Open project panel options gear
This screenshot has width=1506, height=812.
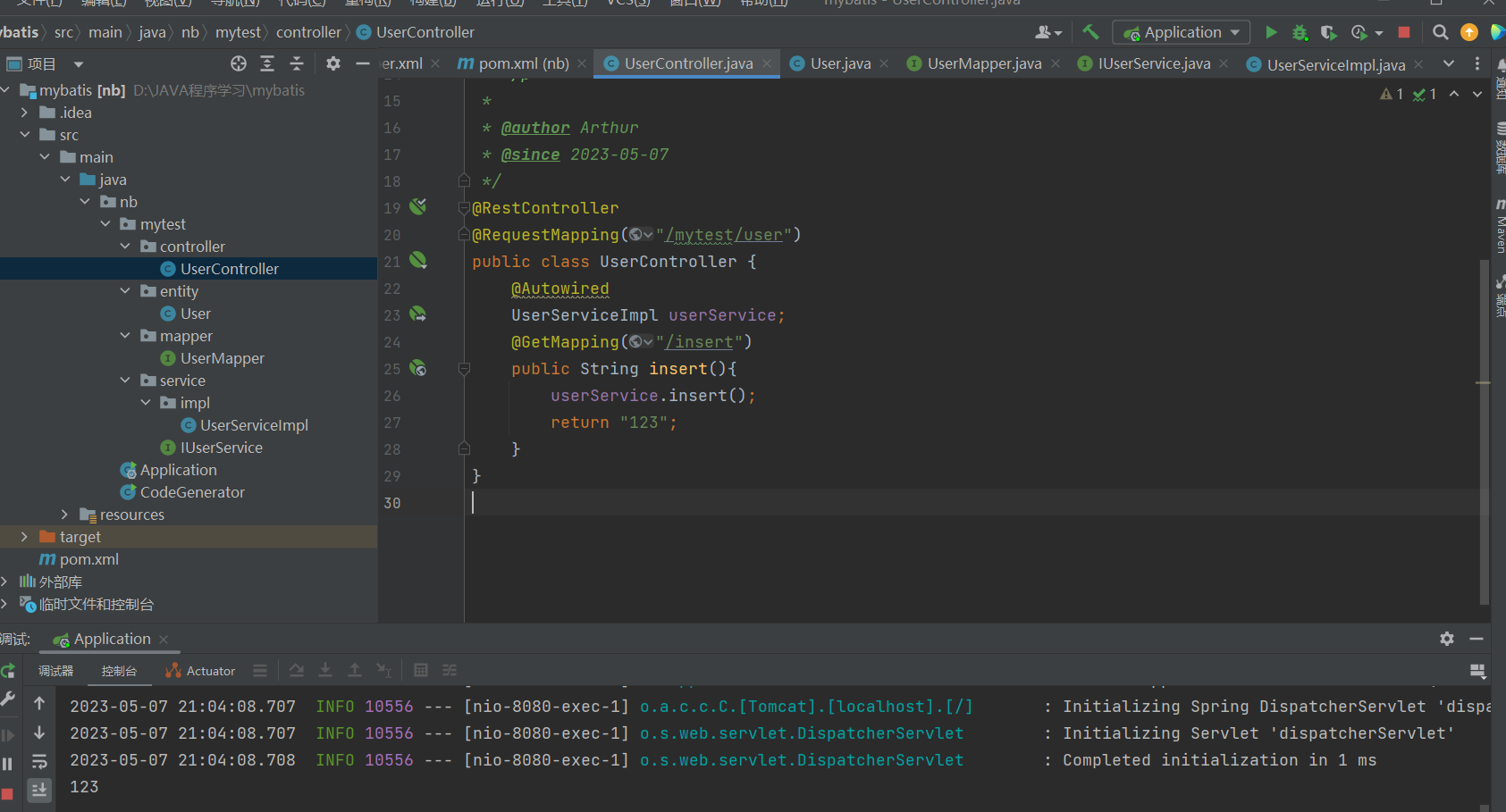333,63
